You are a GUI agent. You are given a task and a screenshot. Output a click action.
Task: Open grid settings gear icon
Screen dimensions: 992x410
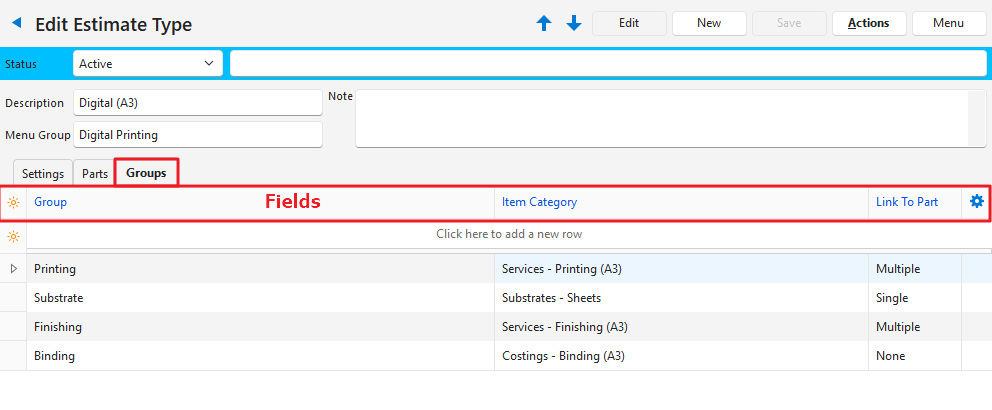coord(976,201)
